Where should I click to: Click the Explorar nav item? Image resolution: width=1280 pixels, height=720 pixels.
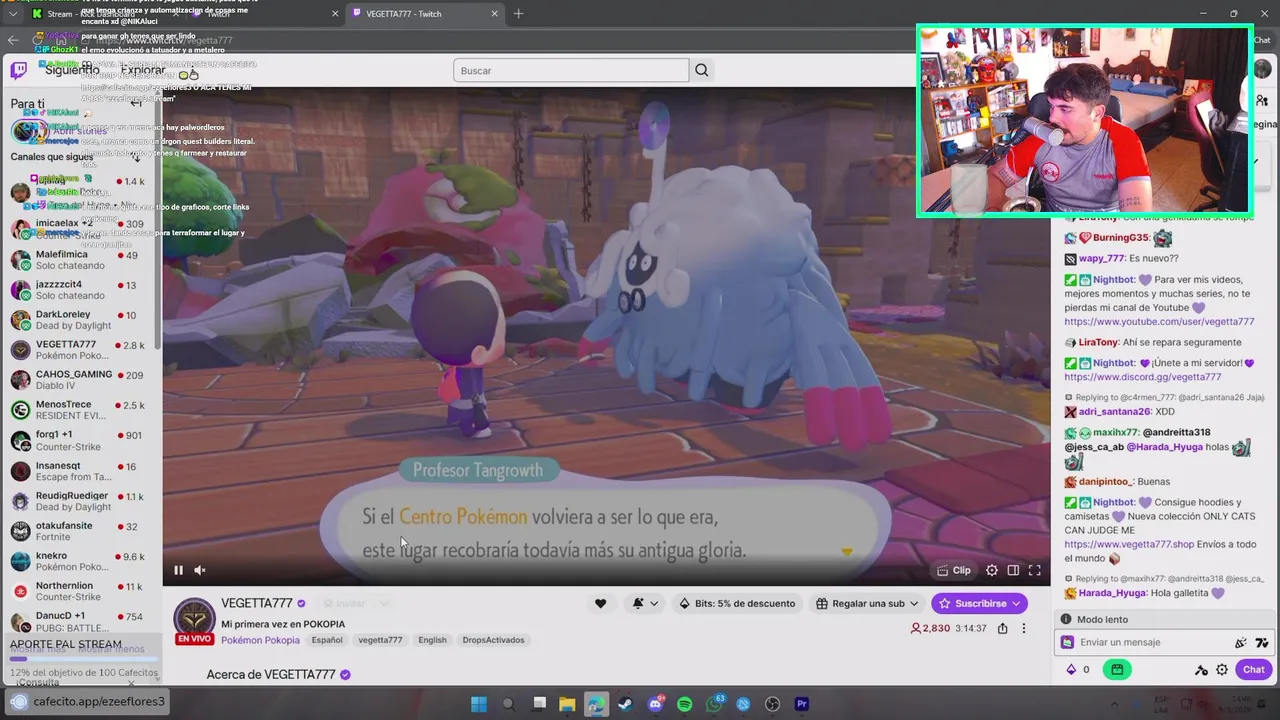pyautogui.click(x=143, y=70)
